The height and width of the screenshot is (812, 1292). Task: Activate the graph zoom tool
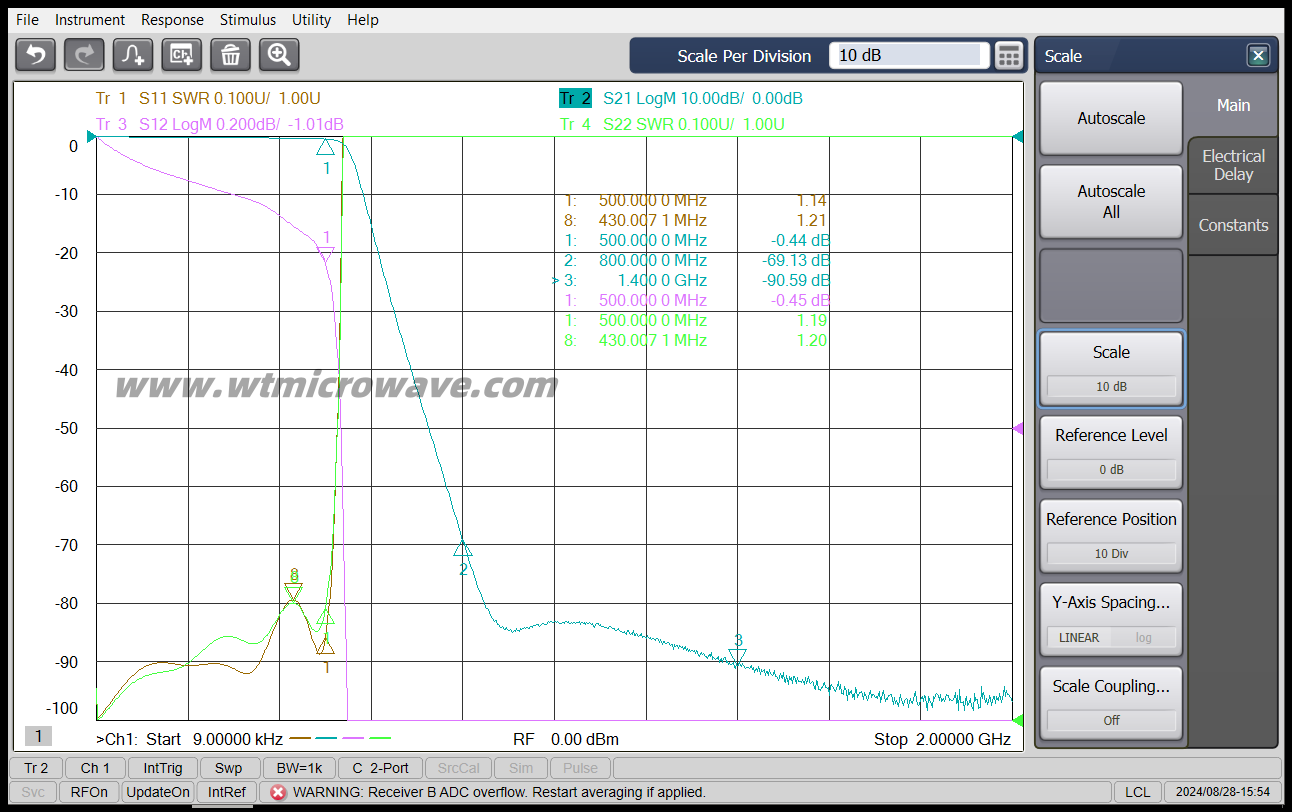click(279, 55)
